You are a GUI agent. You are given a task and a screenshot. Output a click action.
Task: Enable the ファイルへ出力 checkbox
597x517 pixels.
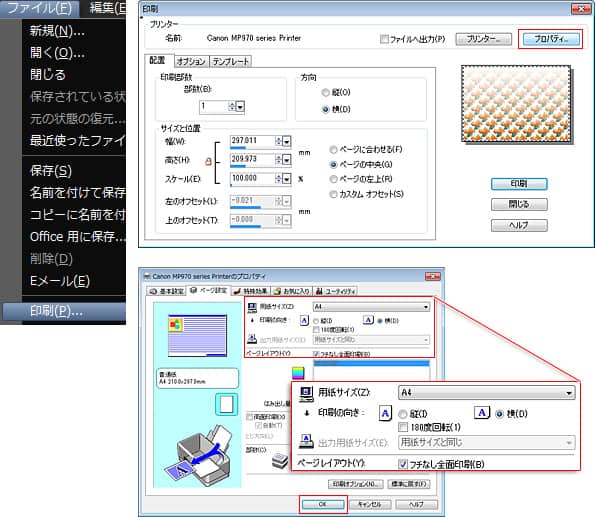384,39
